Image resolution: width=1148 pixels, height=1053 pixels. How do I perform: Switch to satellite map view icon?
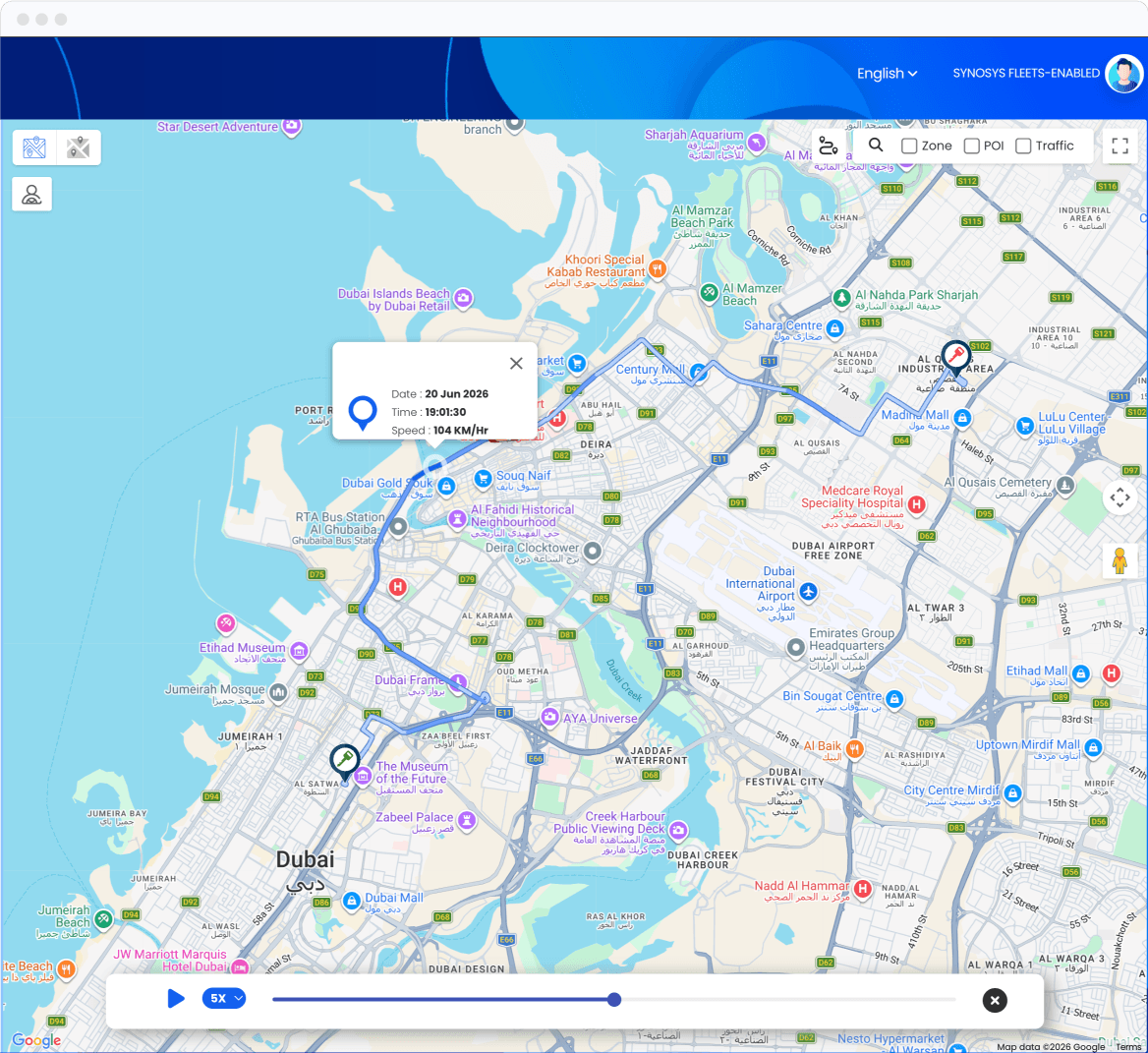(x=79, y=147)
